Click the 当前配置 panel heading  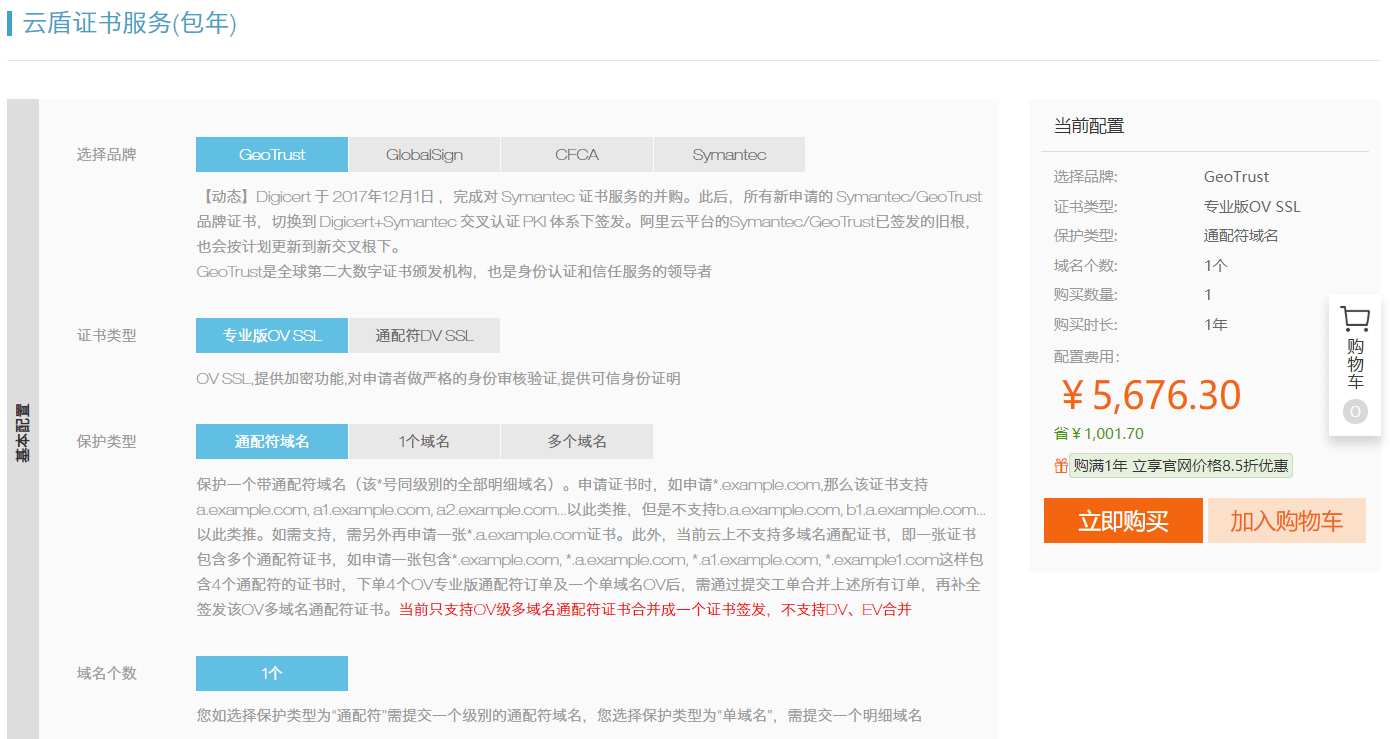(1089, 126)
